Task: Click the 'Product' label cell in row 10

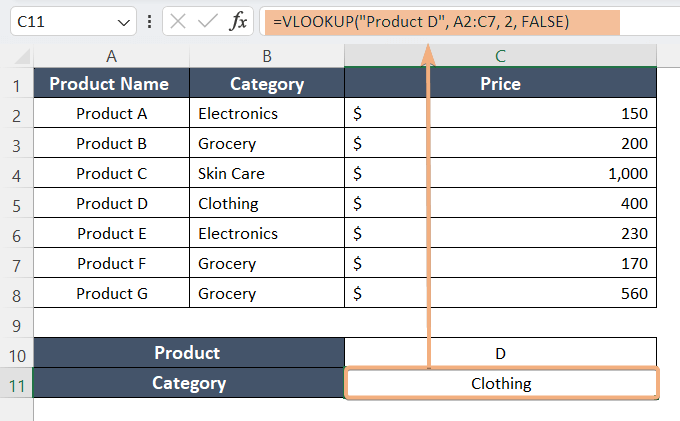Action: coord(189,352)
